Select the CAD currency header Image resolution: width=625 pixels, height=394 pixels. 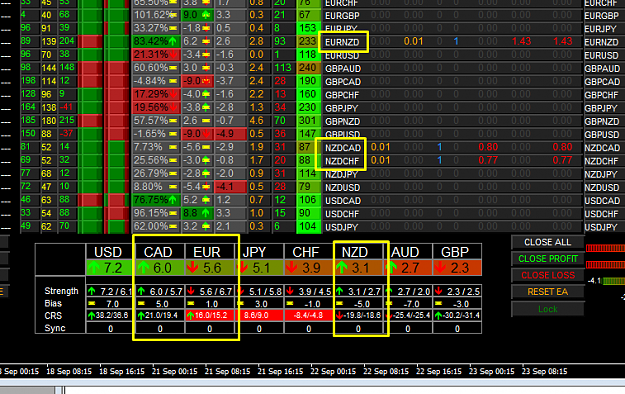point(158,252)
